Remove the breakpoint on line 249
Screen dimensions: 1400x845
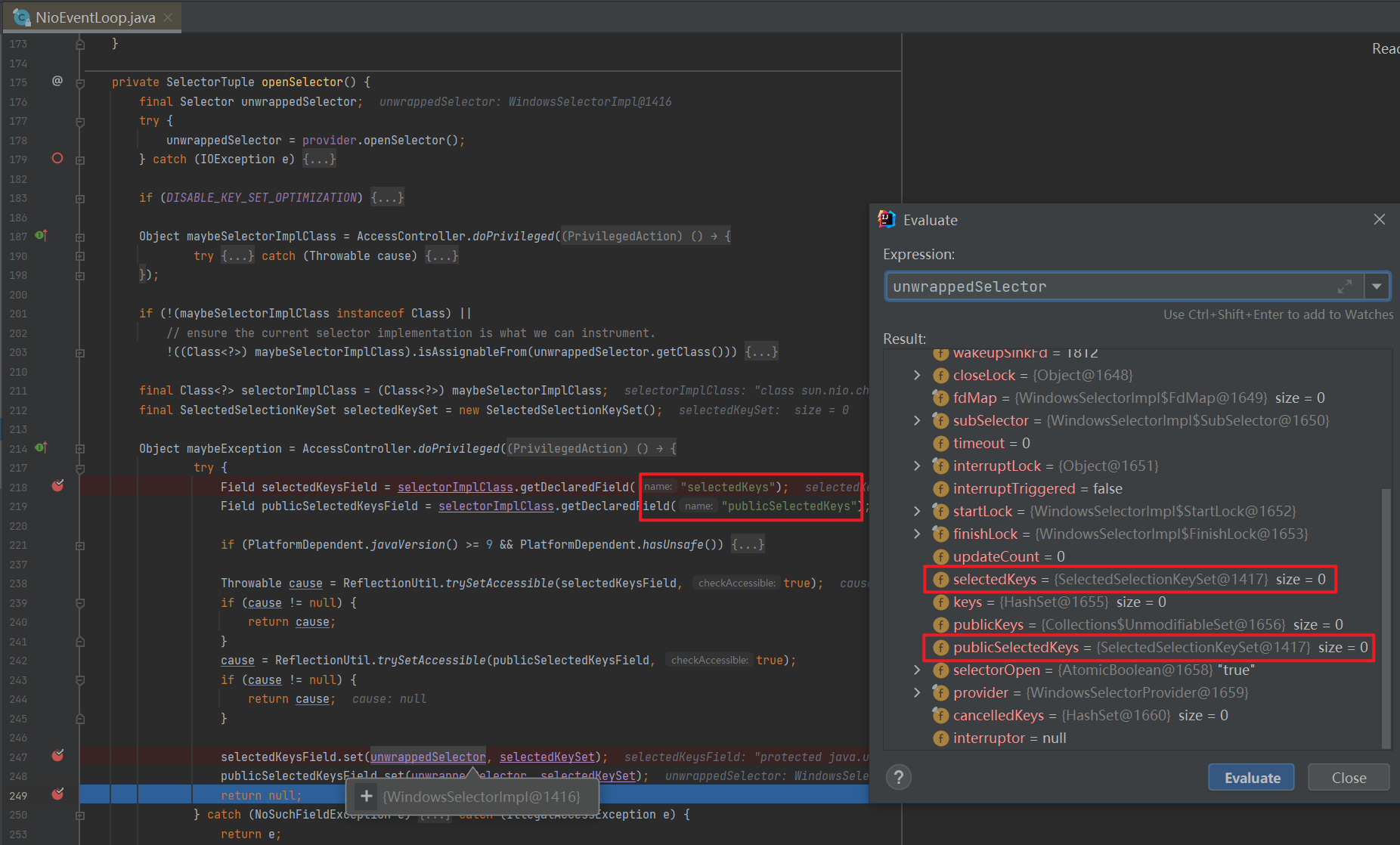click(57, 794)
